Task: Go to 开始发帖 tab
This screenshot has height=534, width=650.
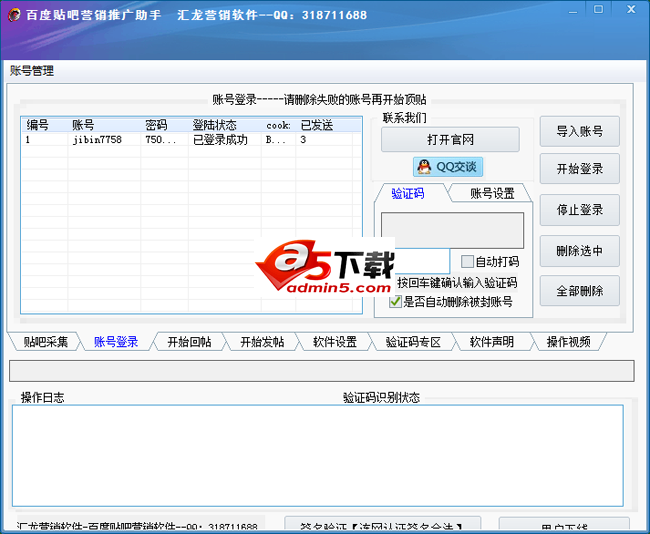Action: point(262,342)
